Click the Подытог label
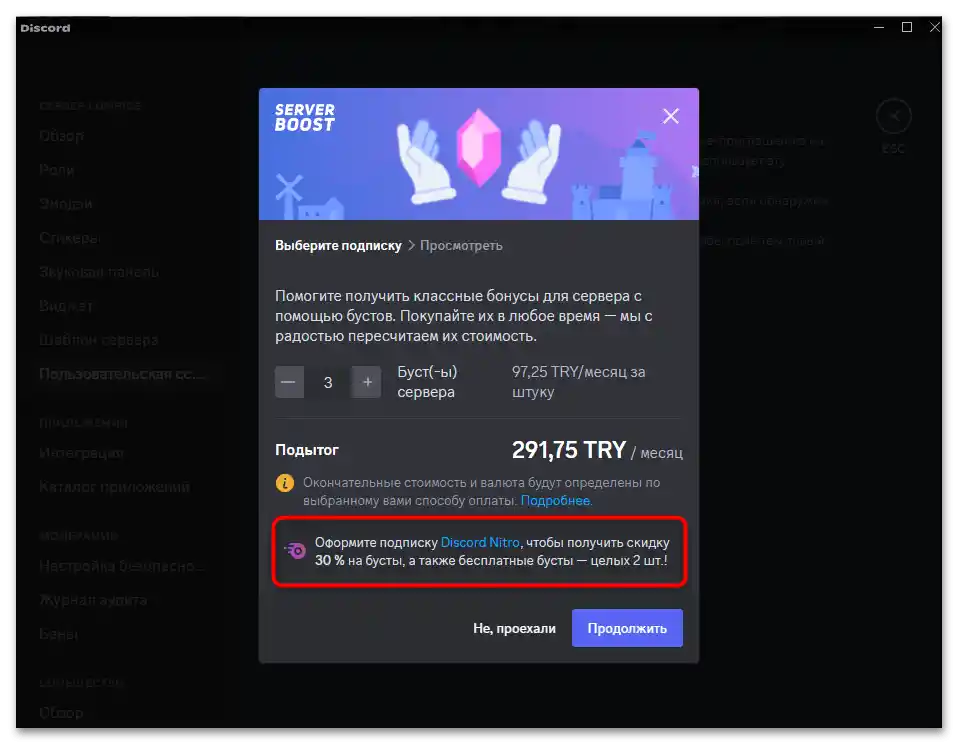 point(307,450)
